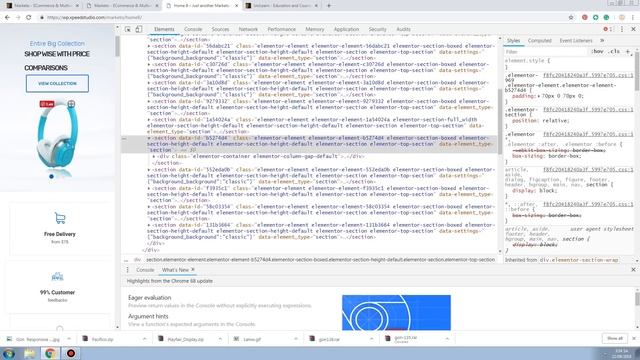Screen dimensions: 640x360
Task: Click the Chrome icon in the taskbar
Action: click(x=50, y=353)
